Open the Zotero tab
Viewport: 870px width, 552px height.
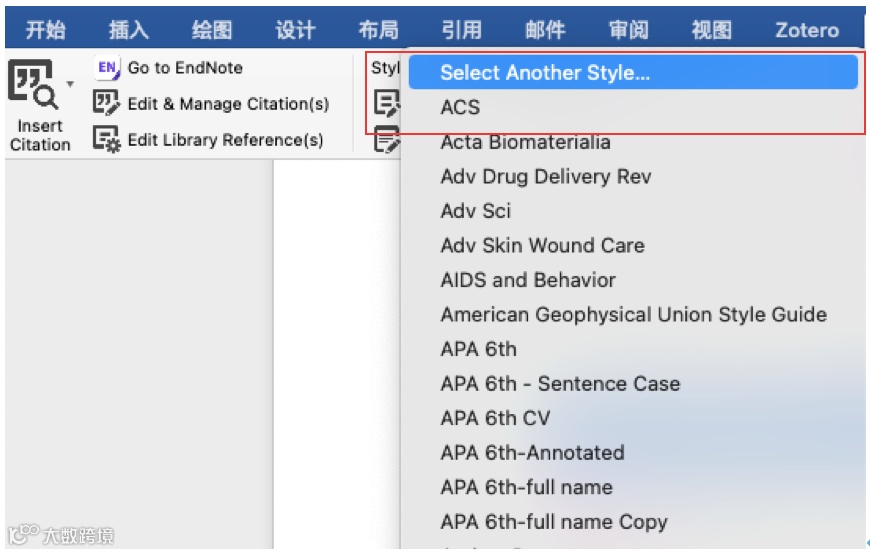coord(807,29)
